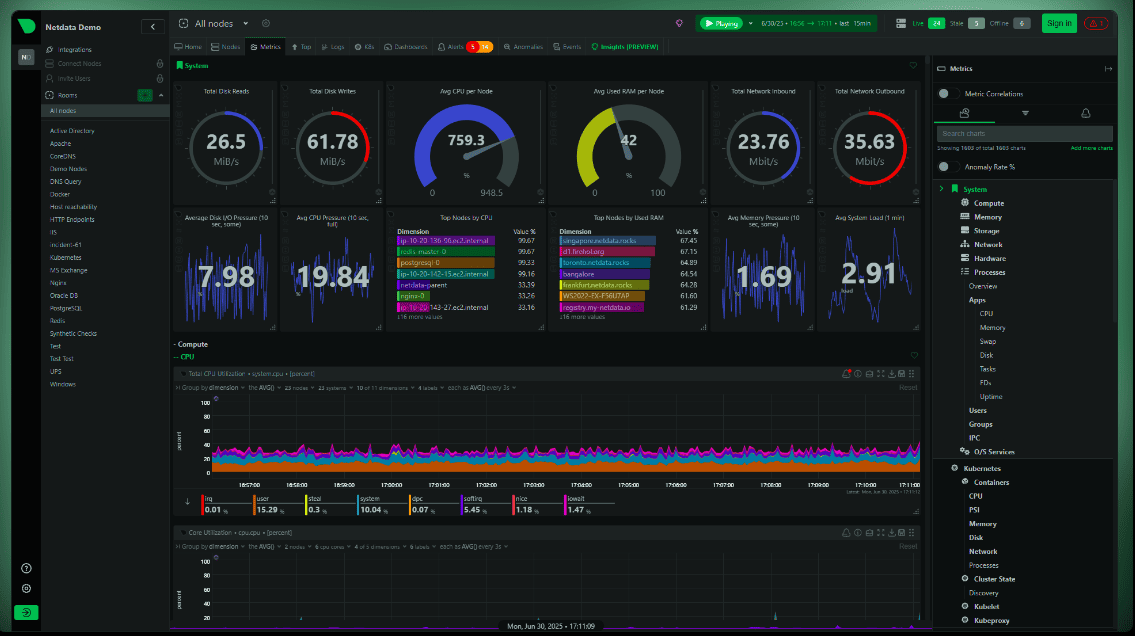Toggle the Live nodes count badge
This screenshot has height=636, width=1135.
936,23
